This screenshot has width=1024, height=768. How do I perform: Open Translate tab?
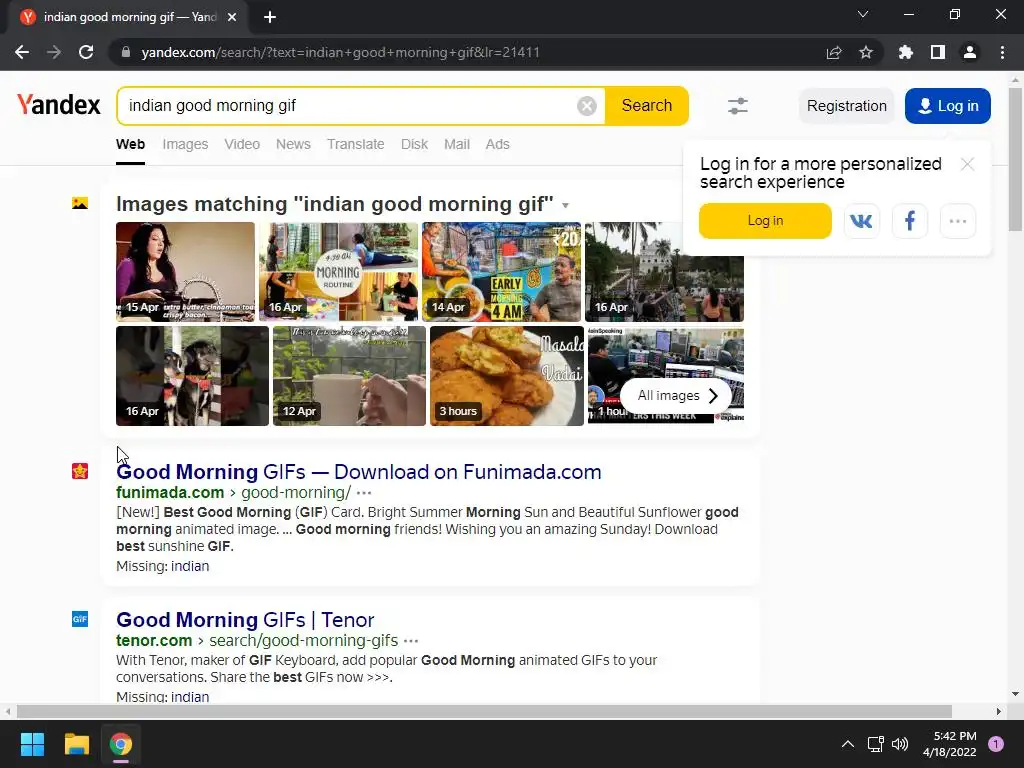356,144
